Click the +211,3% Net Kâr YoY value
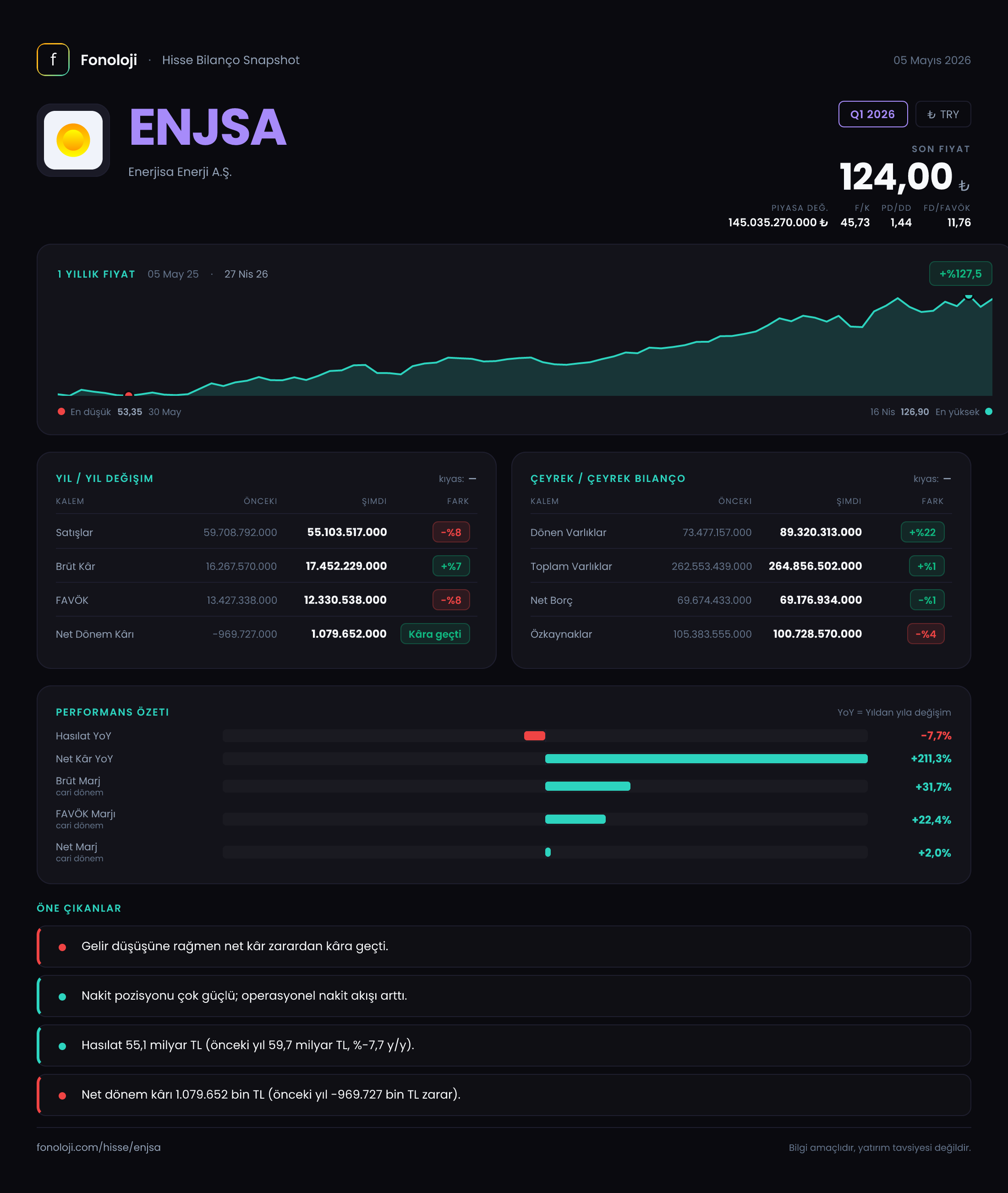 click(x=931, y=758)
